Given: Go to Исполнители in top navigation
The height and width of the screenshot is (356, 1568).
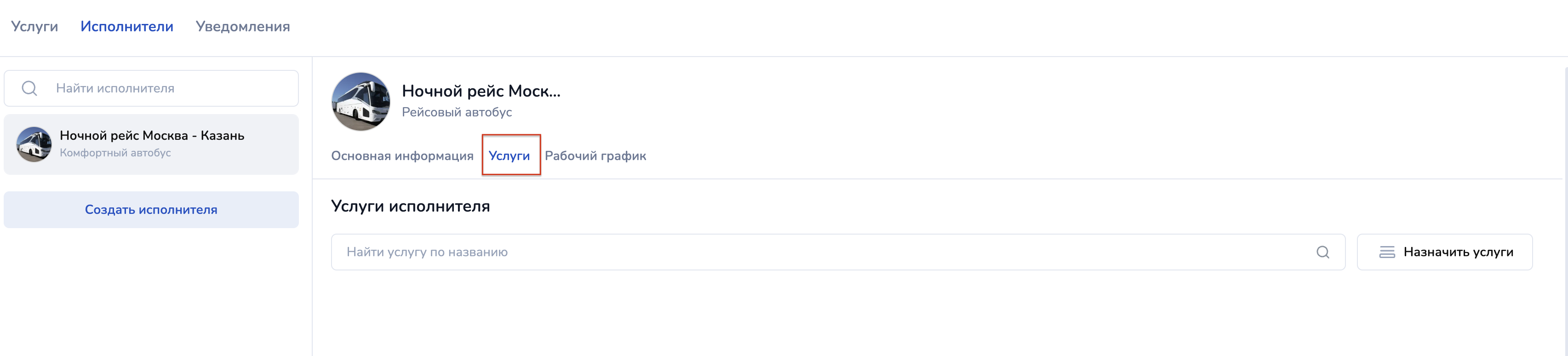Looking at the screenshot, I should coord(126,27).
